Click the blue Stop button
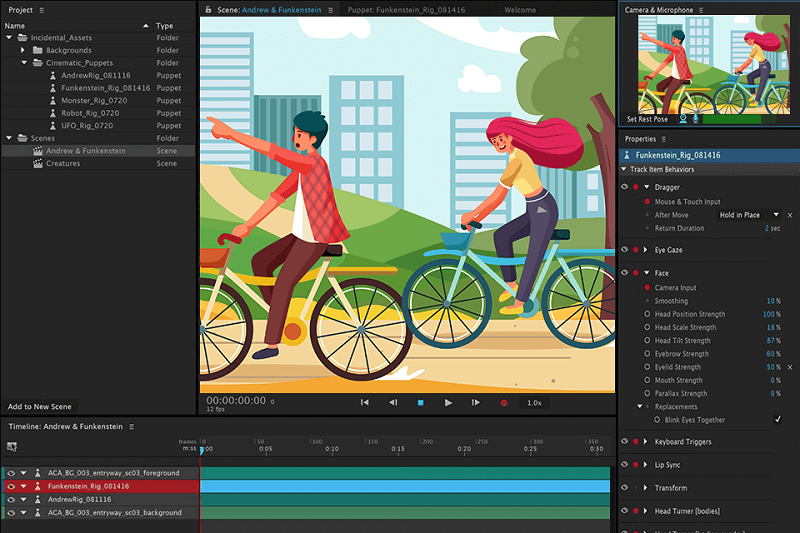Image resolution: width=800 pixels, height=533 pixels. click(x=420, y=403)
